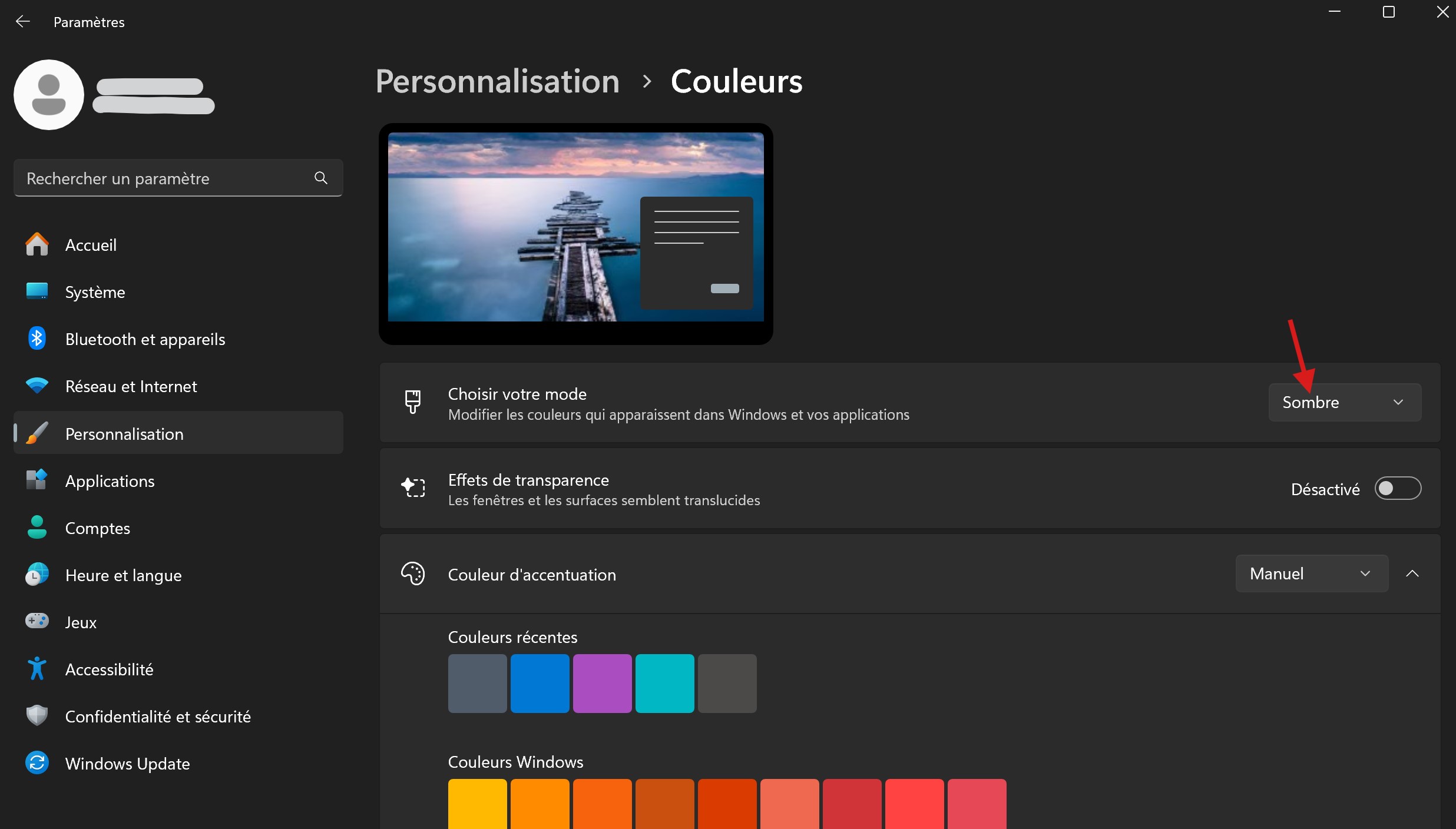Choose the bright orange Windows color swatch
Screen dimensions: 1456x829
540,804
